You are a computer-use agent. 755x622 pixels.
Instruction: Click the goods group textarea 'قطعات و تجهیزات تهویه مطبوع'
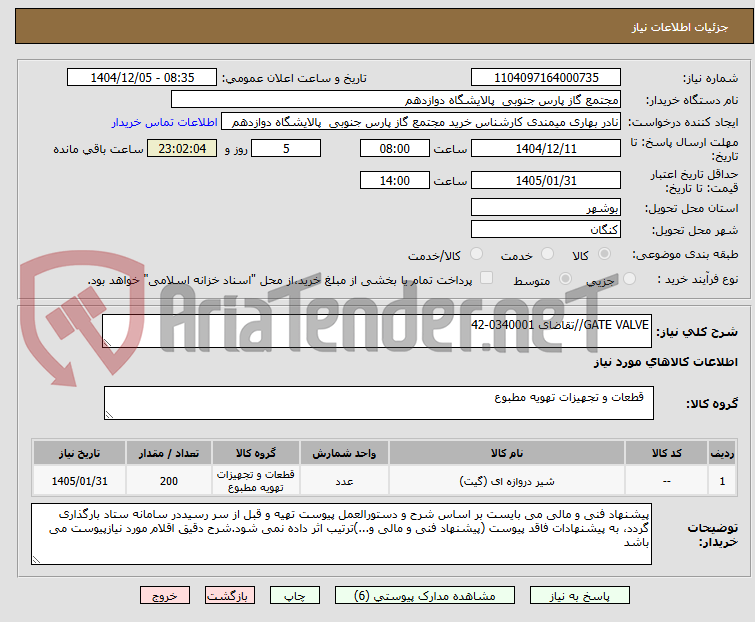click(379, 403)
